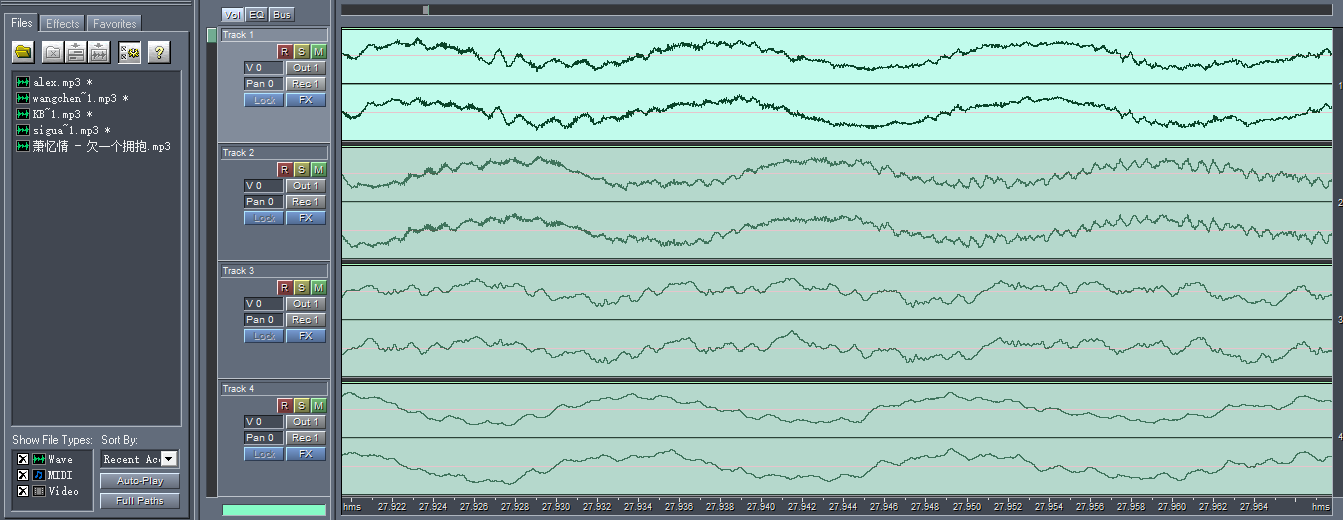Click the Auto-Play button
The height and width of the screenshot is (520, 1343).
coord(139,481)
